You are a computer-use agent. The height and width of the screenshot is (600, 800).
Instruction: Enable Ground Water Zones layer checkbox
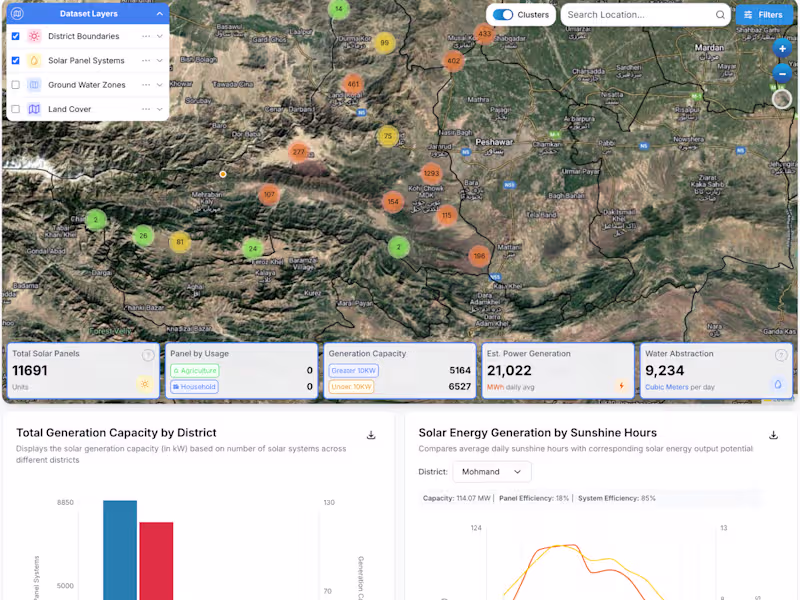coord(15,85)
